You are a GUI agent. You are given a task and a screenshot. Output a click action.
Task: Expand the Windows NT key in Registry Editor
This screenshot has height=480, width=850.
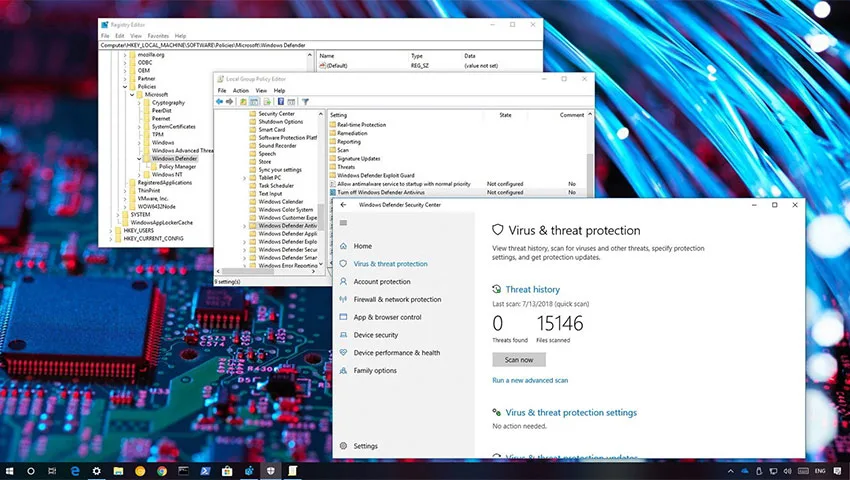coord(139,175)
